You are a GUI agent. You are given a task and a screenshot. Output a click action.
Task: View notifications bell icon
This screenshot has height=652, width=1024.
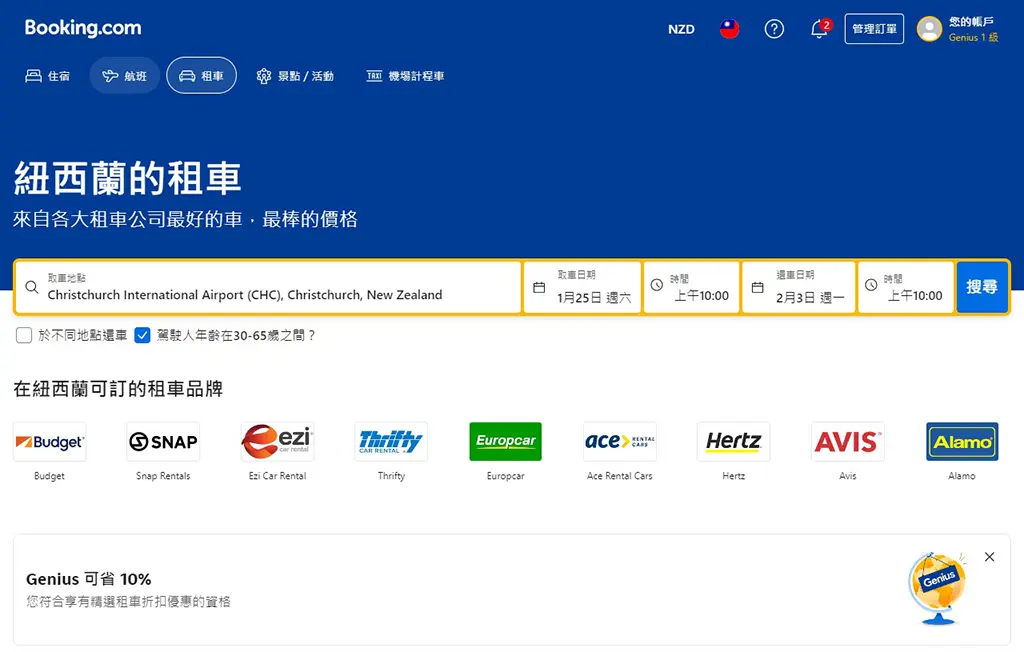pos(820,29)
